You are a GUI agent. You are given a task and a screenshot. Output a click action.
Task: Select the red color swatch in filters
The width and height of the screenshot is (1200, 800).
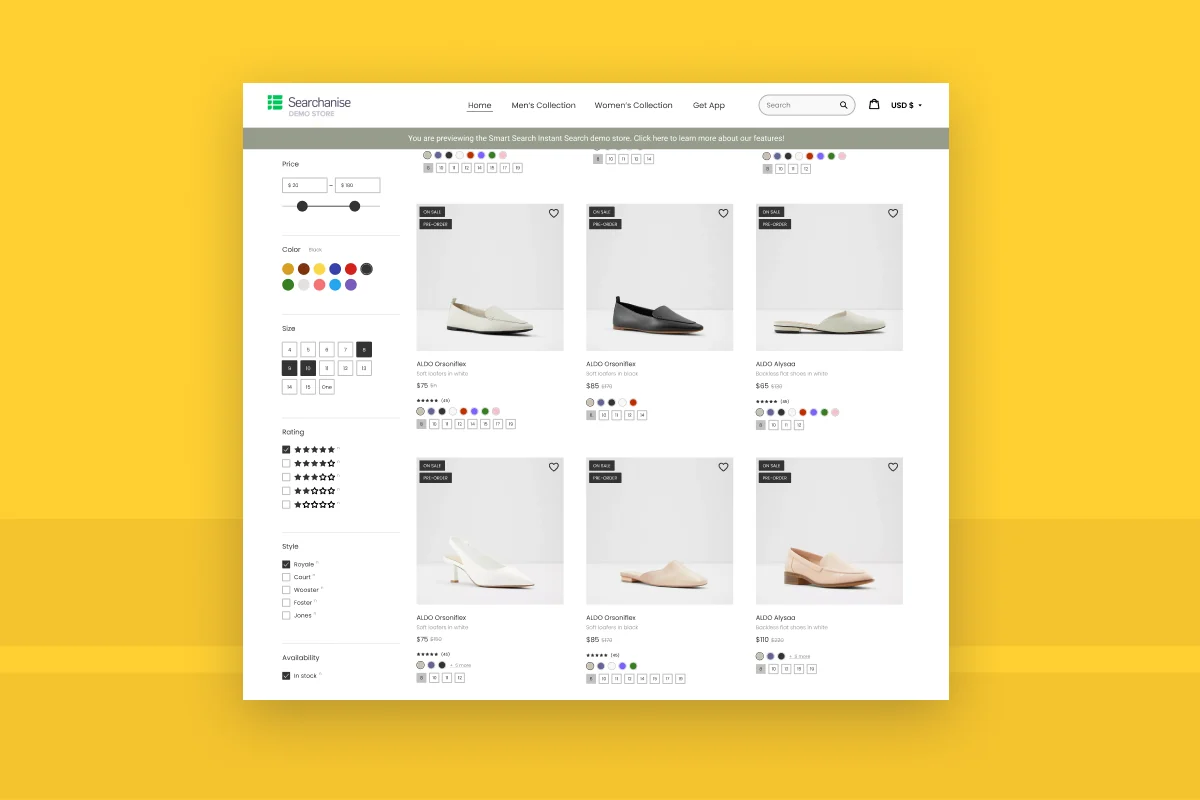click(x=351, y=269)
